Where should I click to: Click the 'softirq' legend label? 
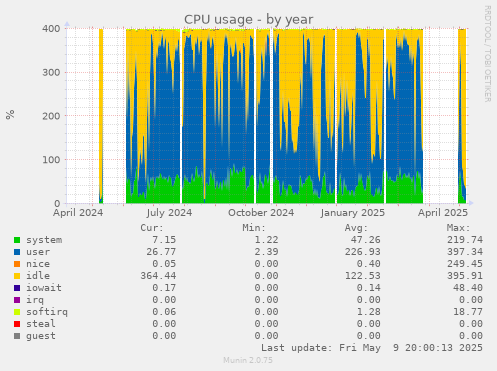pos(47,312)
